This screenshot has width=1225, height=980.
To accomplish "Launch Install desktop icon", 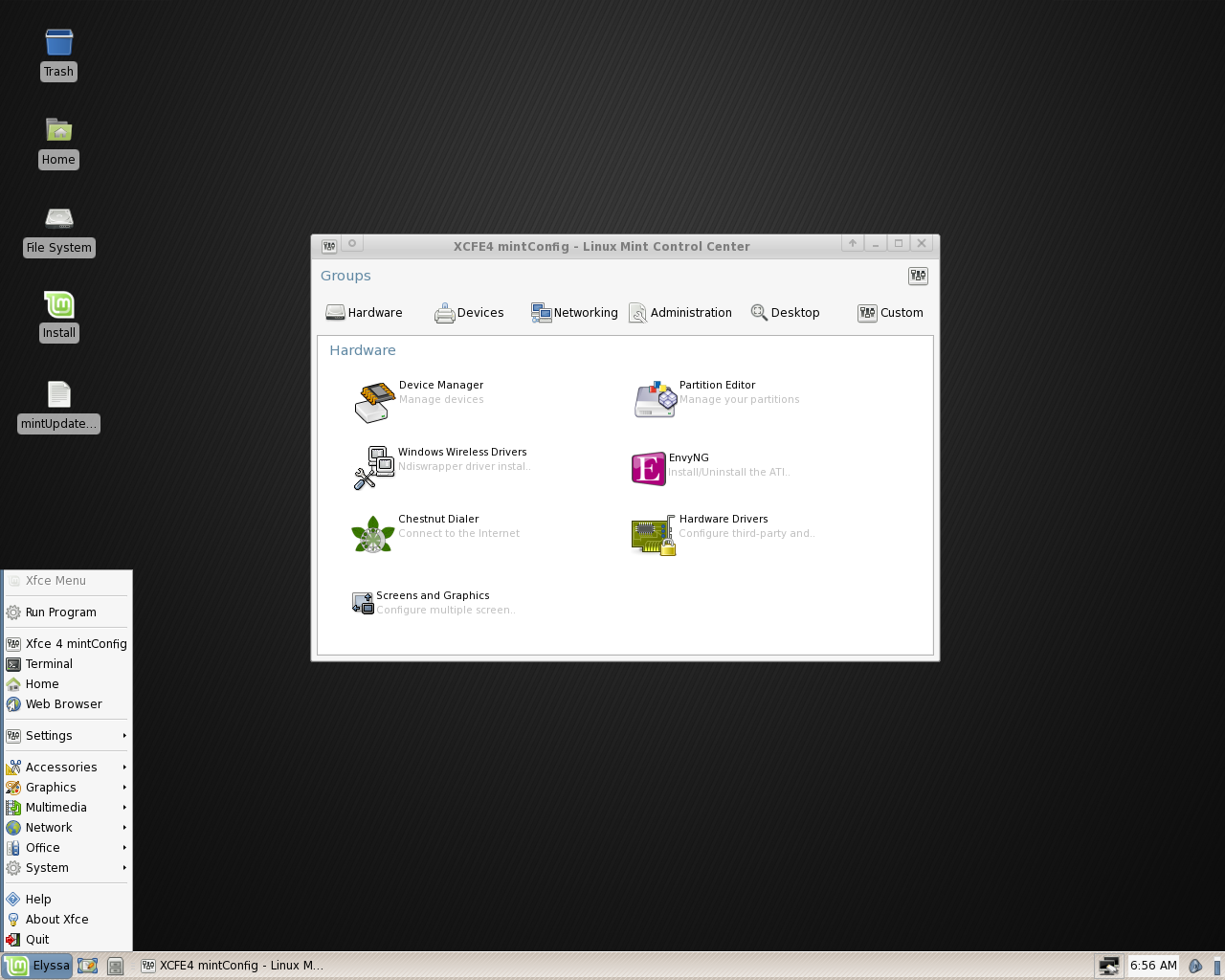I will [58, 304].
